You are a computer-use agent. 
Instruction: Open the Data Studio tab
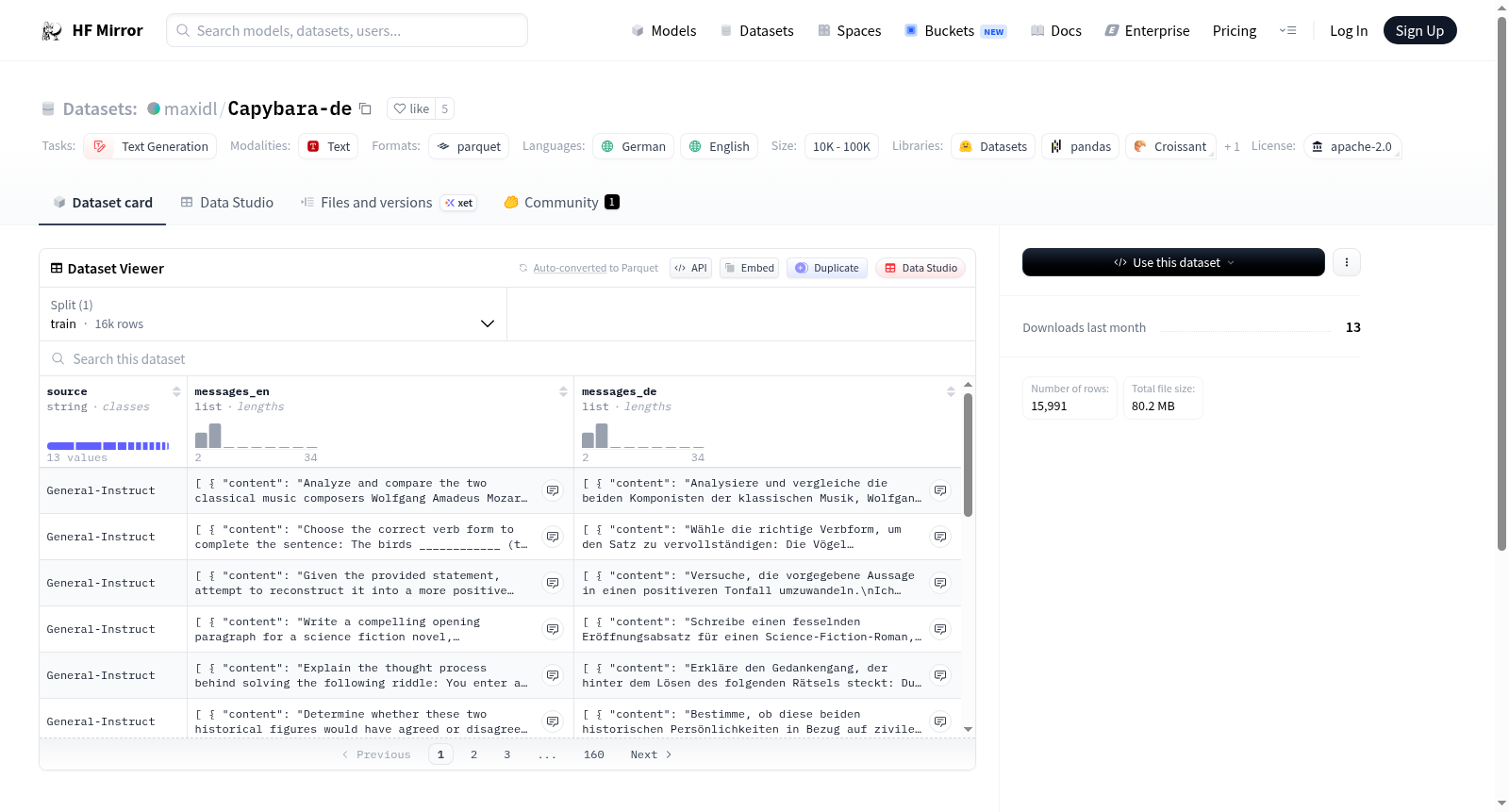click(x=227, y=202)
